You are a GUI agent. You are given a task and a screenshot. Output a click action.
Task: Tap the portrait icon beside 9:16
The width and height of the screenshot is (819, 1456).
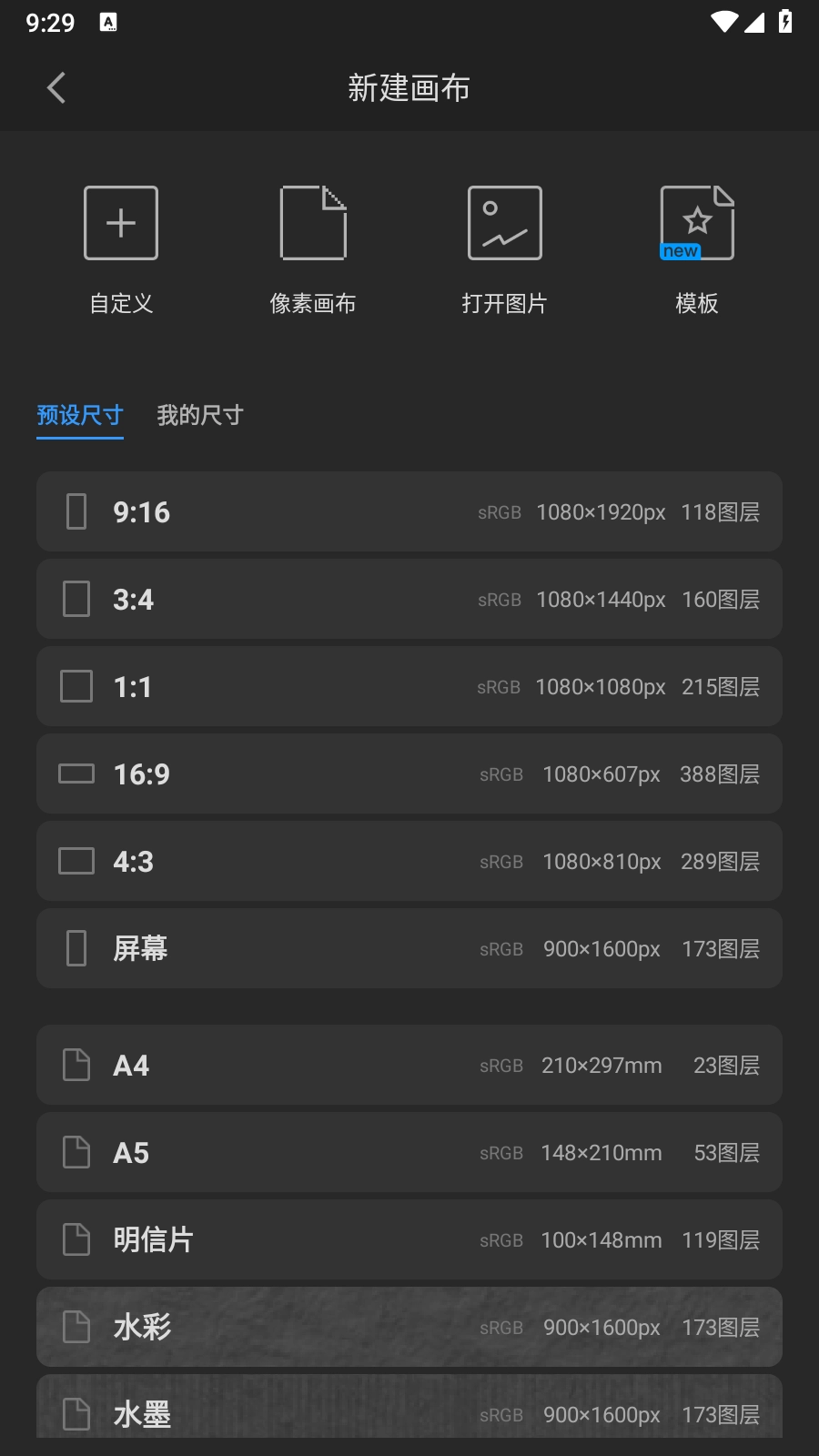pyautogui.click(x=76, y=511)
